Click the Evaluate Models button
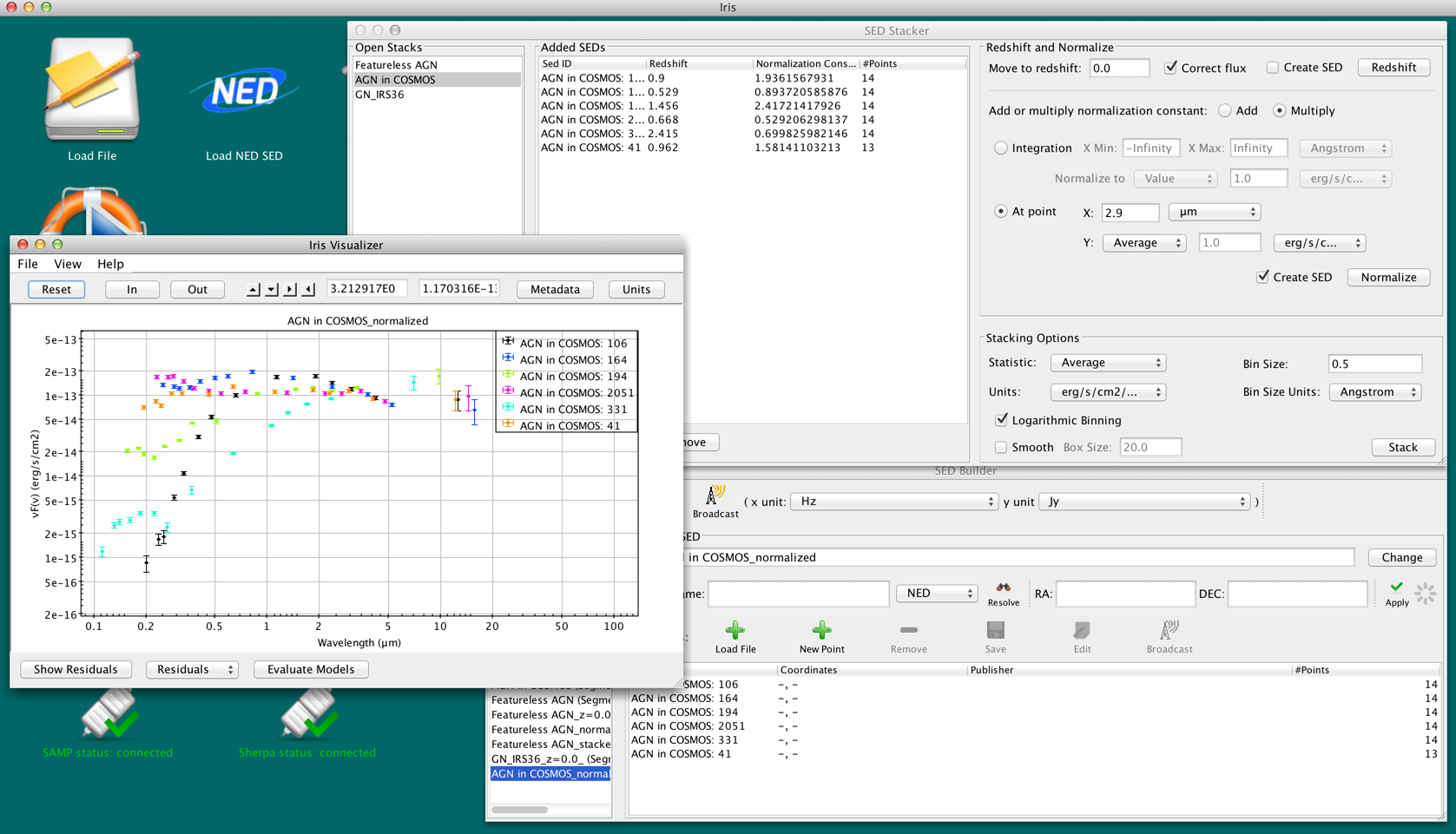Screen dimensions: 1456x834 click(x=311, y=669)
